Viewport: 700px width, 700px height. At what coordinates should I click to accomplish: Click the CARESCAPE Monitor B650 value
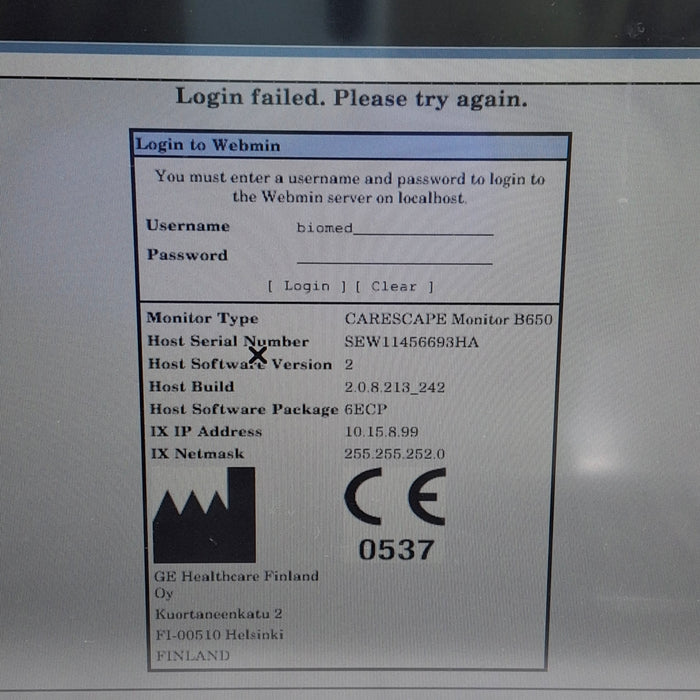[x=448, y=320]
